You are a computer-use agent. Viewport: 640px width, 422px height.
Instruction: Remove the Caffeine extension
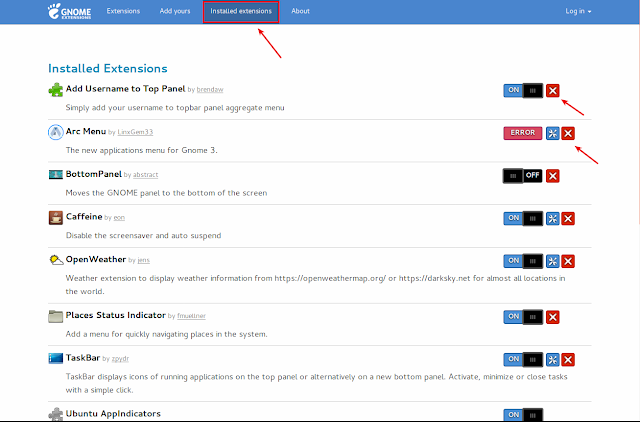click(x=568, y=219)
